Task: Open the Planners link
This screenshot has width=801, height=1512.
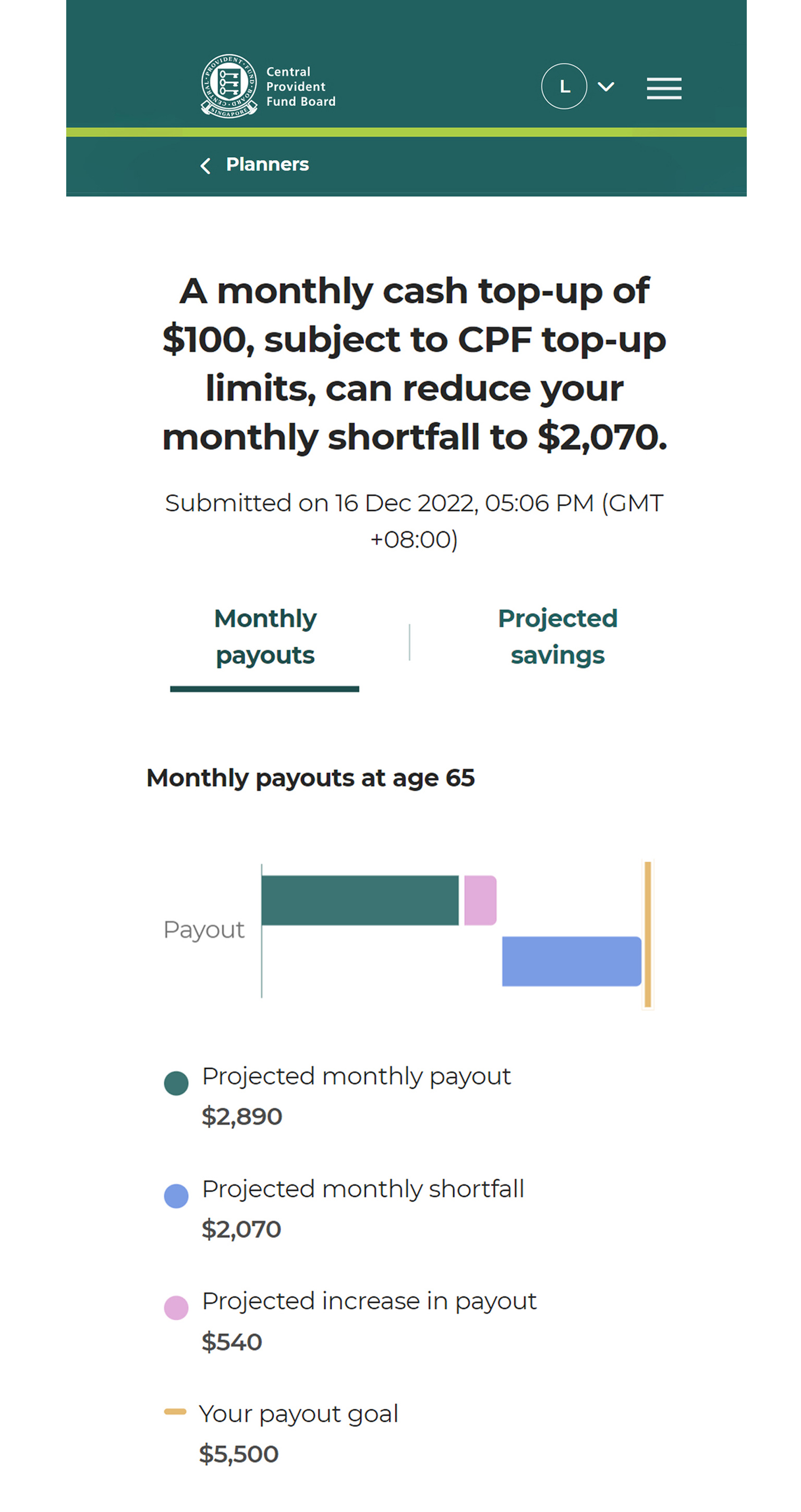Action: (267, 164)
